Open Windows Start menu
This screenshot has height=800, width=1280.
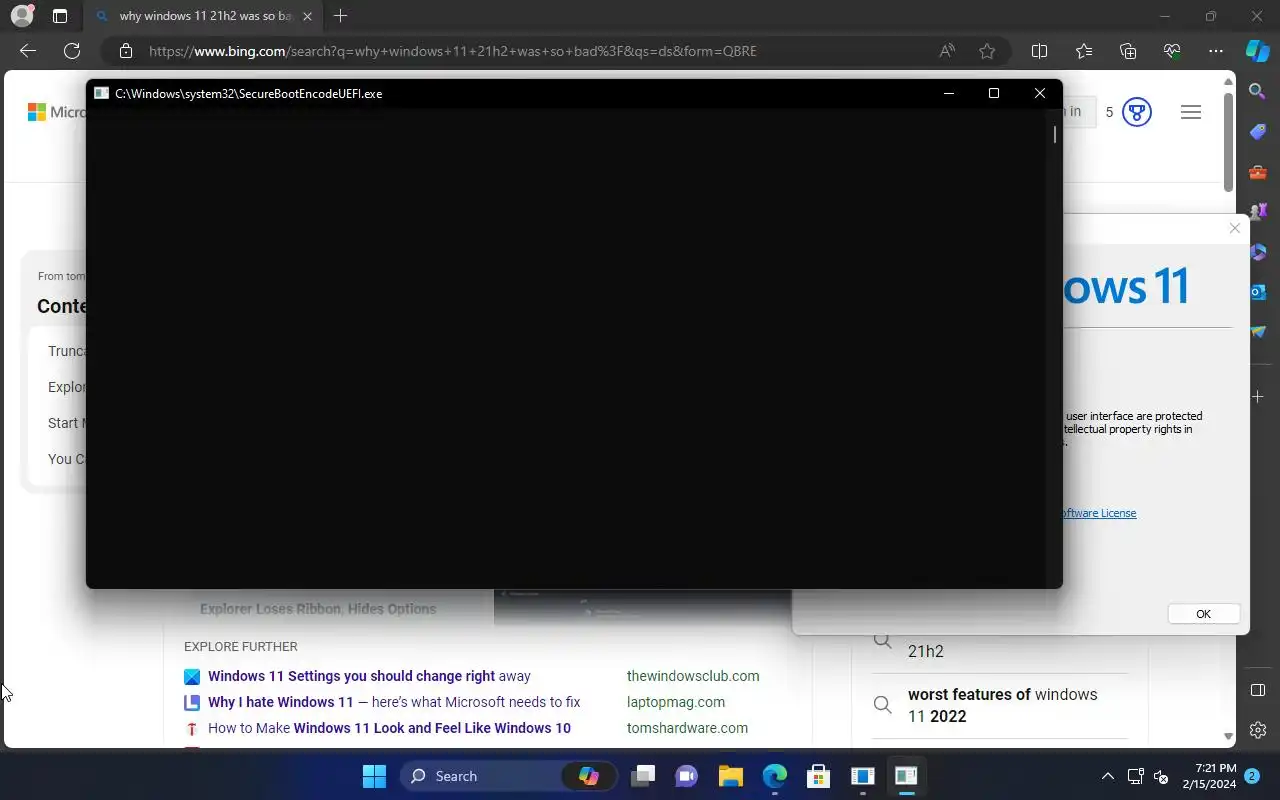[x=374, y=776]
